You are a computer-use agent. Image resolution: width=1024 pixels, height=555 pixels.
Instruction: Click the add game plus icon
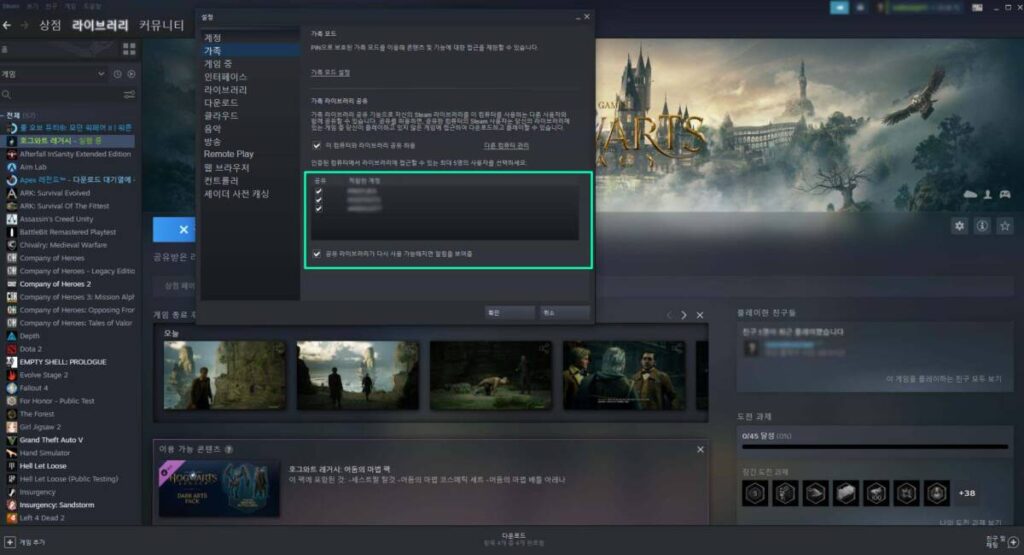coord(10,542)
